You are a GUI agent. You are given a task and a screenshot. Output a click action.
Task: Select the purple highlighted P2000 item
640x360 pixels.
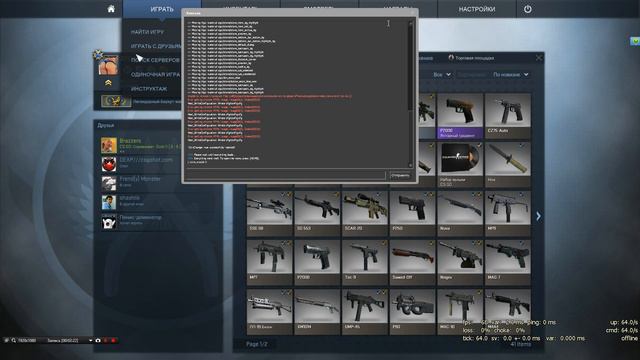click(x=460, y=116)
